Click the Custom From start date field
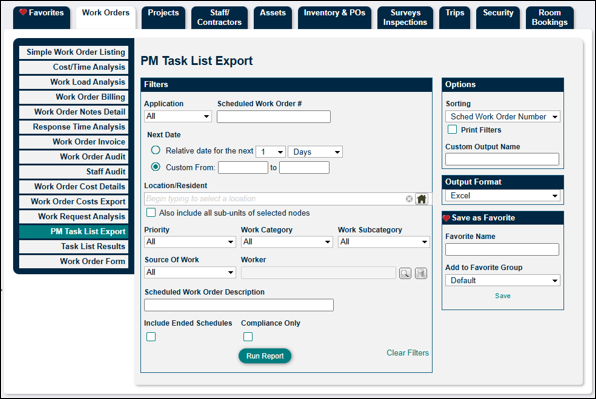The image size is (596, 399). pos(243,168)
